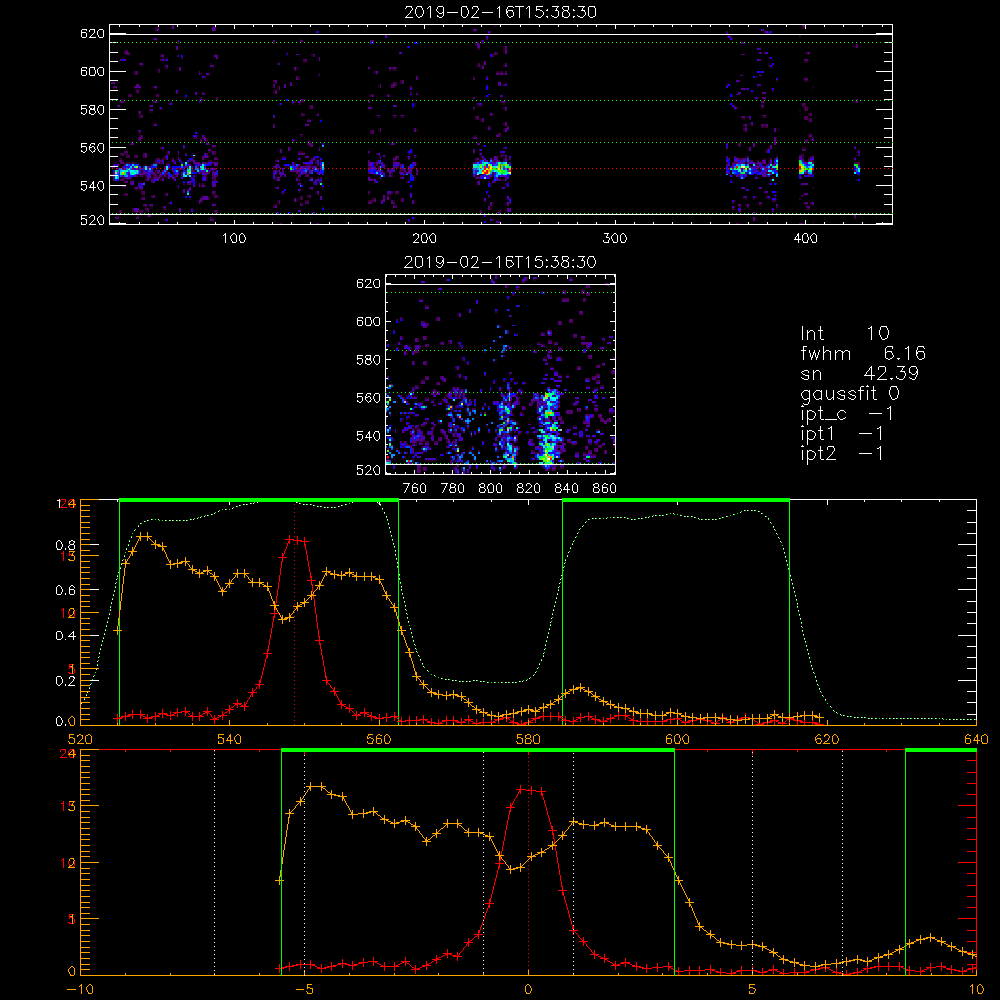Click x-axis label 760 on middle image

pos(415,489)
